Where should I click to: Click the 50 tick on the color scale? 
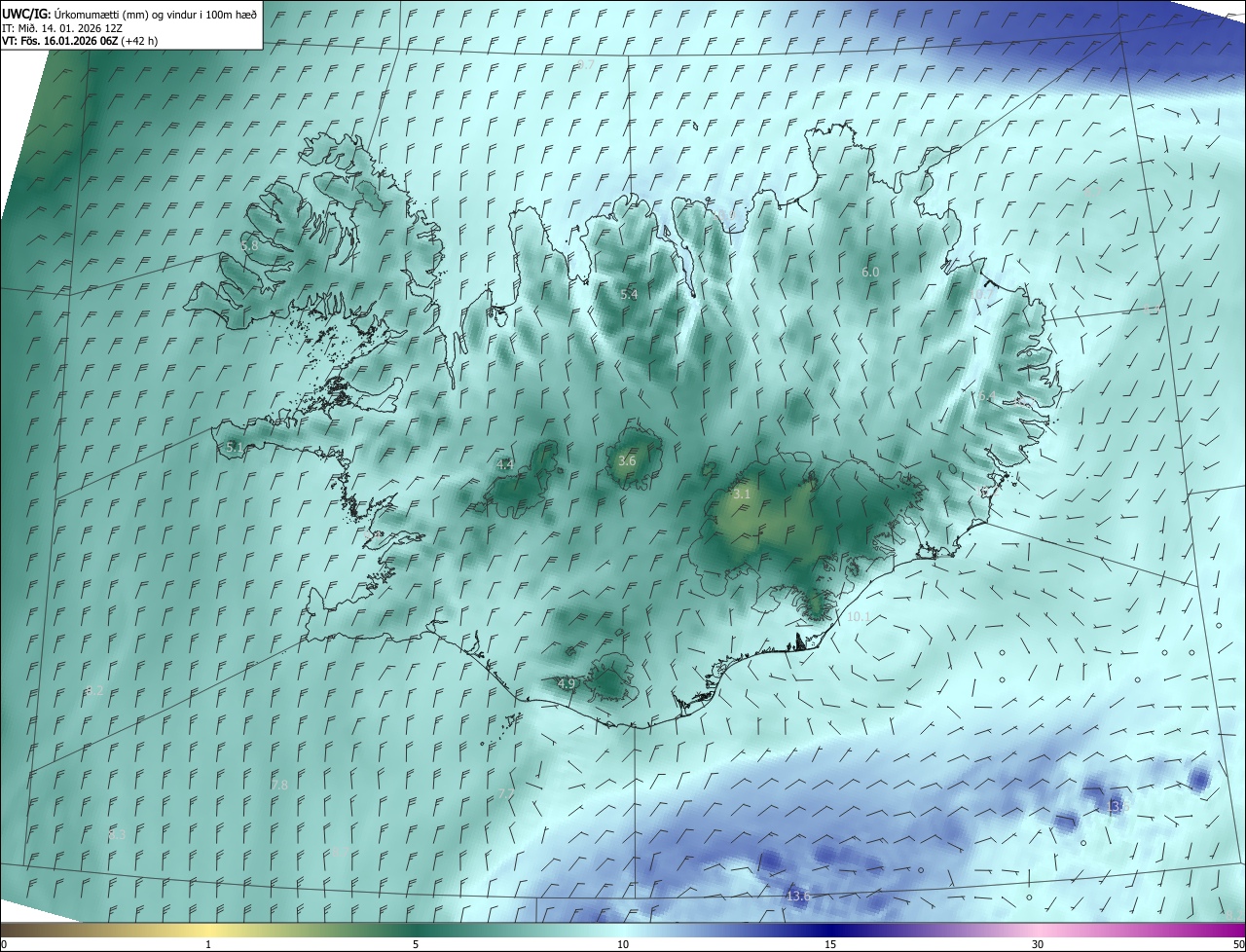point(1238,944)
